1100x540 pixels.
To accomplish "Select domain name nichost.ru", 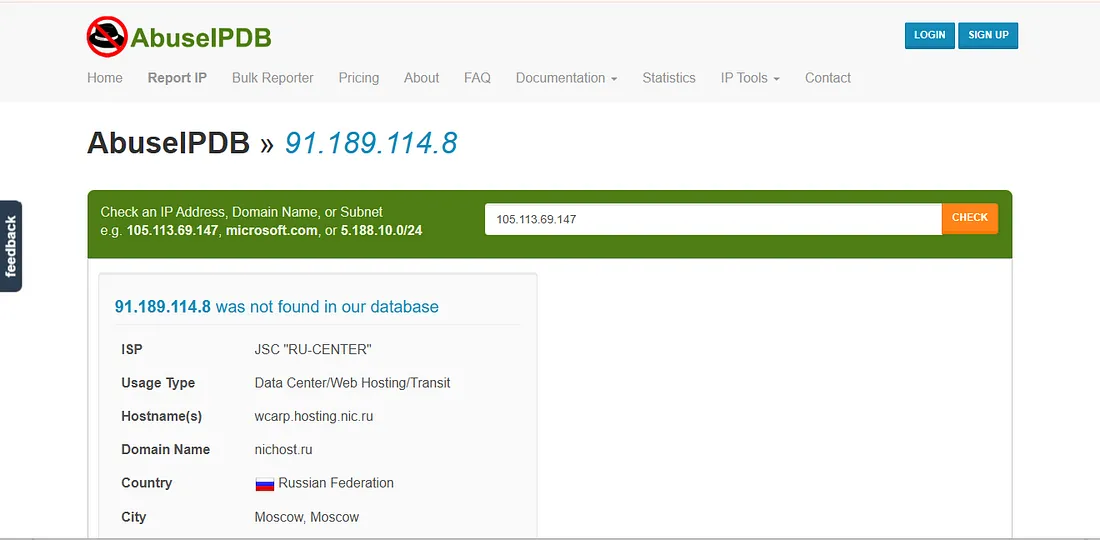I will [283, 450].
